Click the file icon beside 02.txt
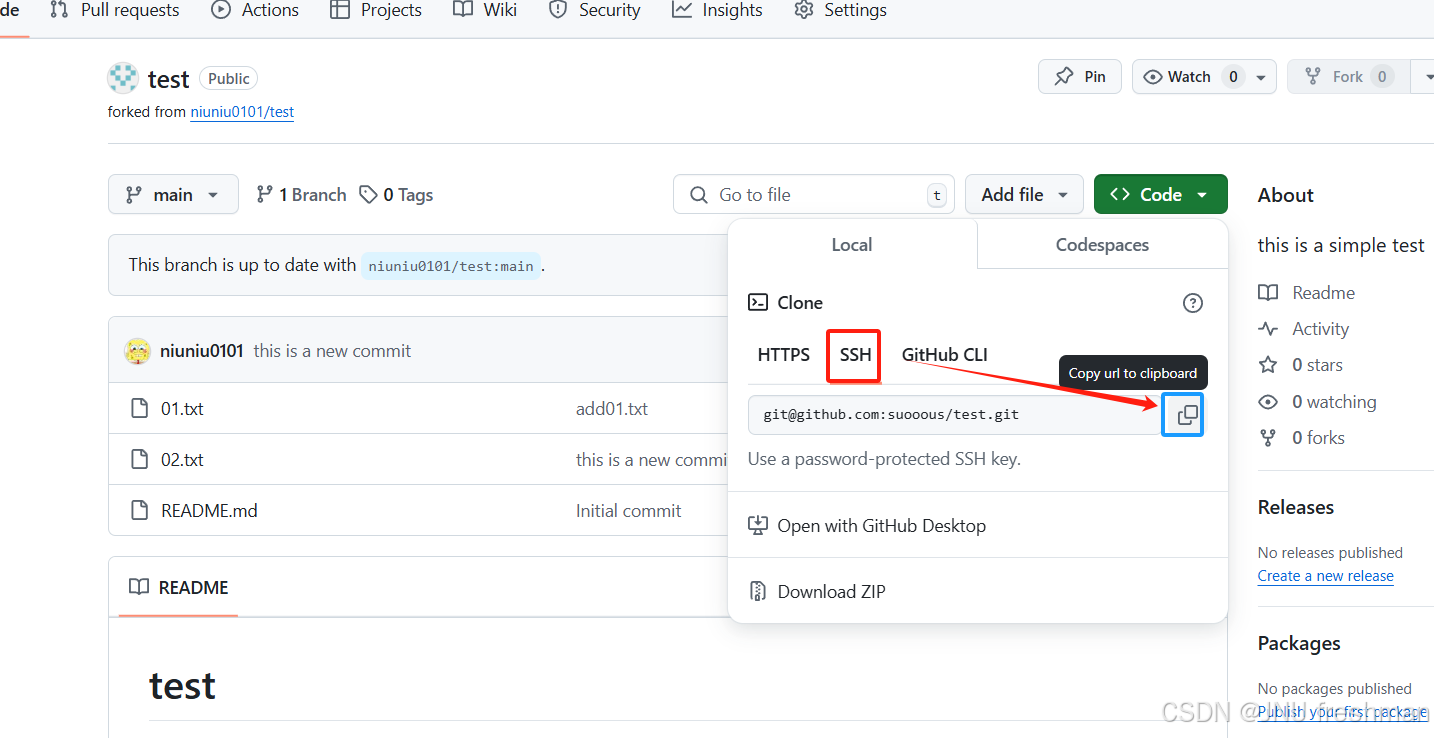Image resolution: width=1434 pixels, height=738 pixels. click(x=141, y=459)
